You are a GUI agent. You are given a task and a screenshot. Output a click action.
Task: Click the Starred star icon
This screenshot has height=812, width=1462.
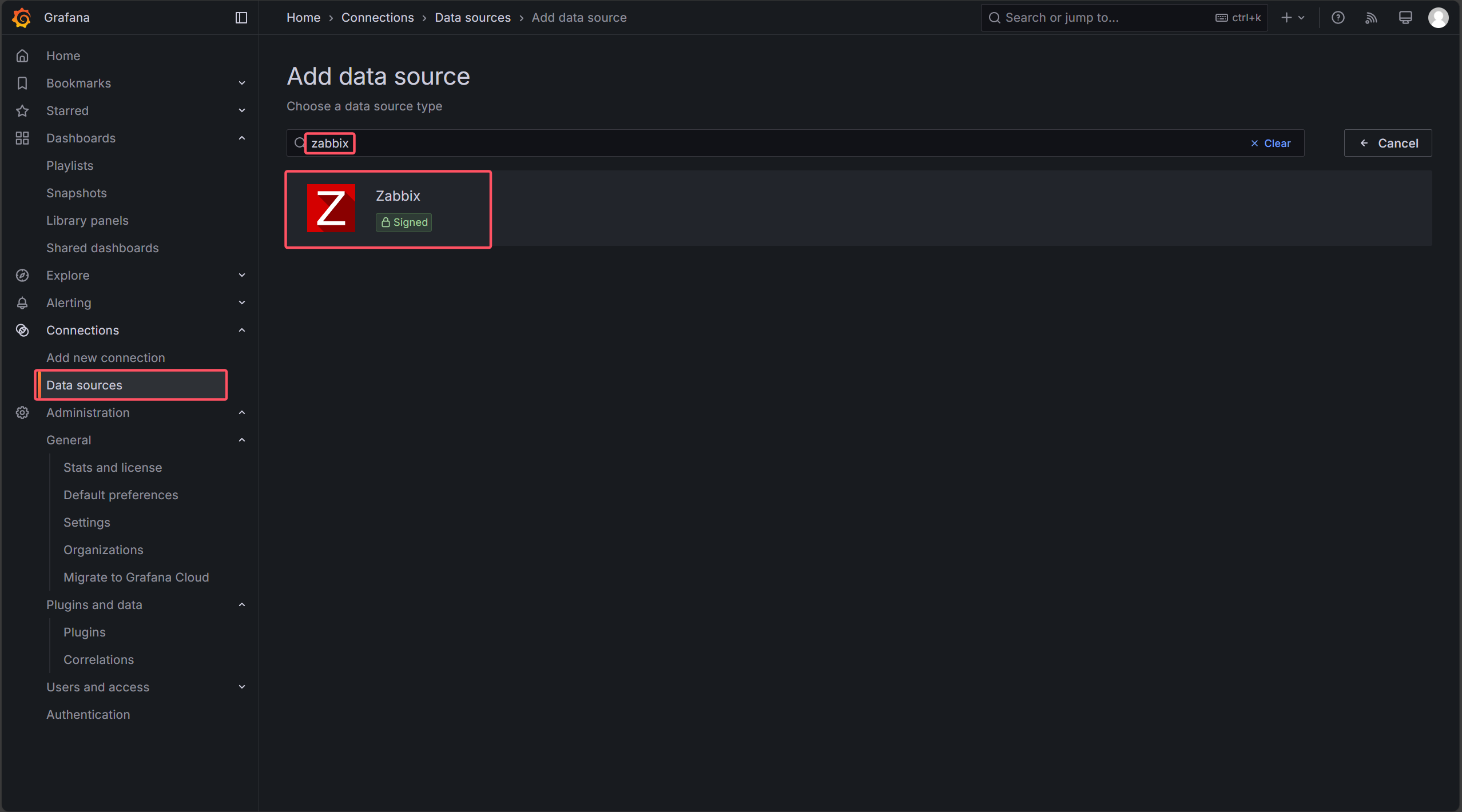coord(22,110)
